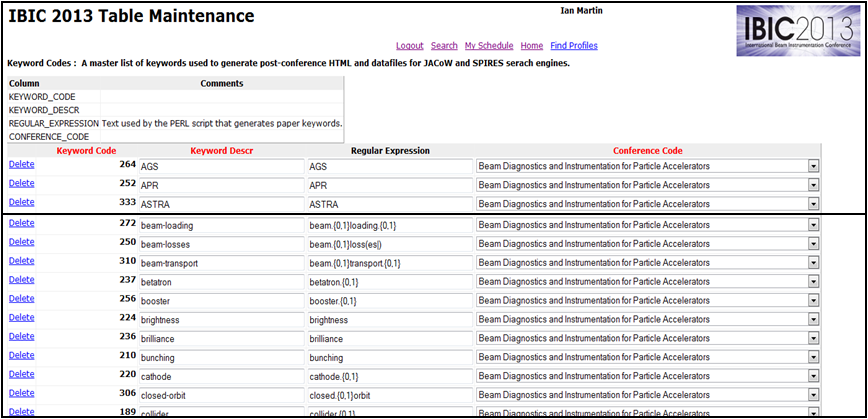This screenshot has height=419, width=868.
Task: Delete the booster keyword row
Action: click(x=22, y=298)
